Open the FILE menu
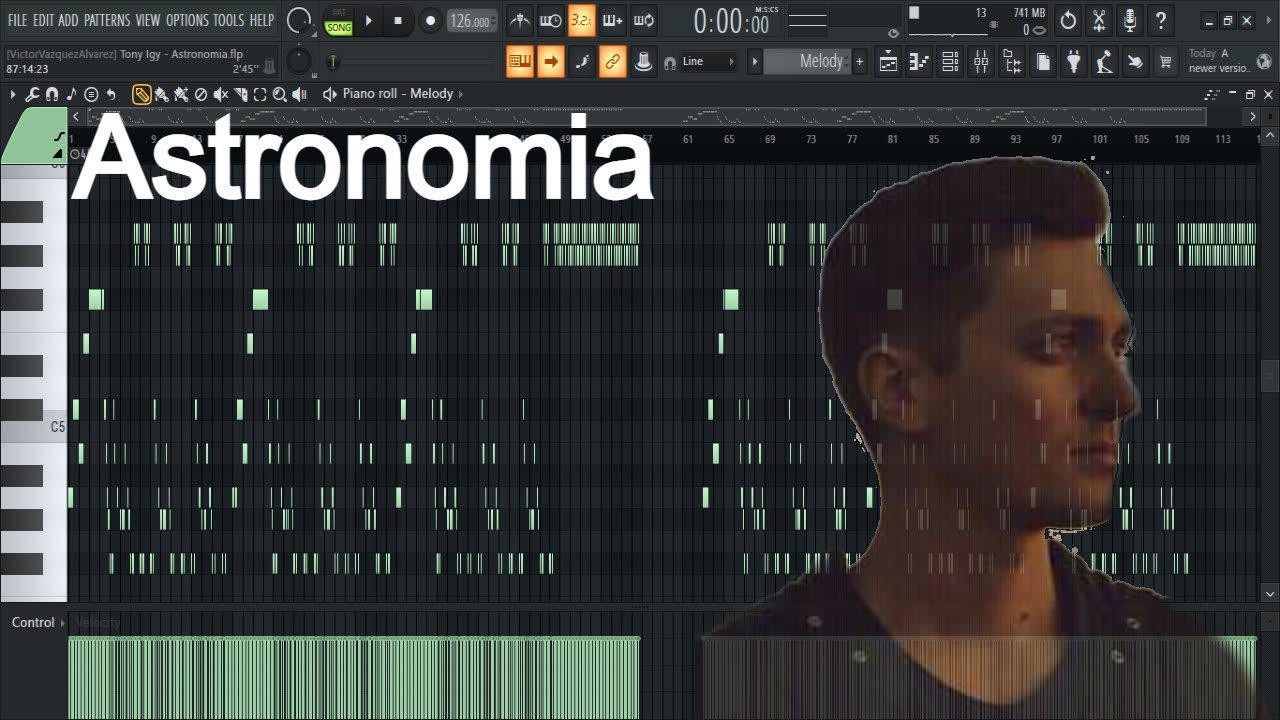The width and height of the screenshot is (1280, 720). click(x=17, y=20)
